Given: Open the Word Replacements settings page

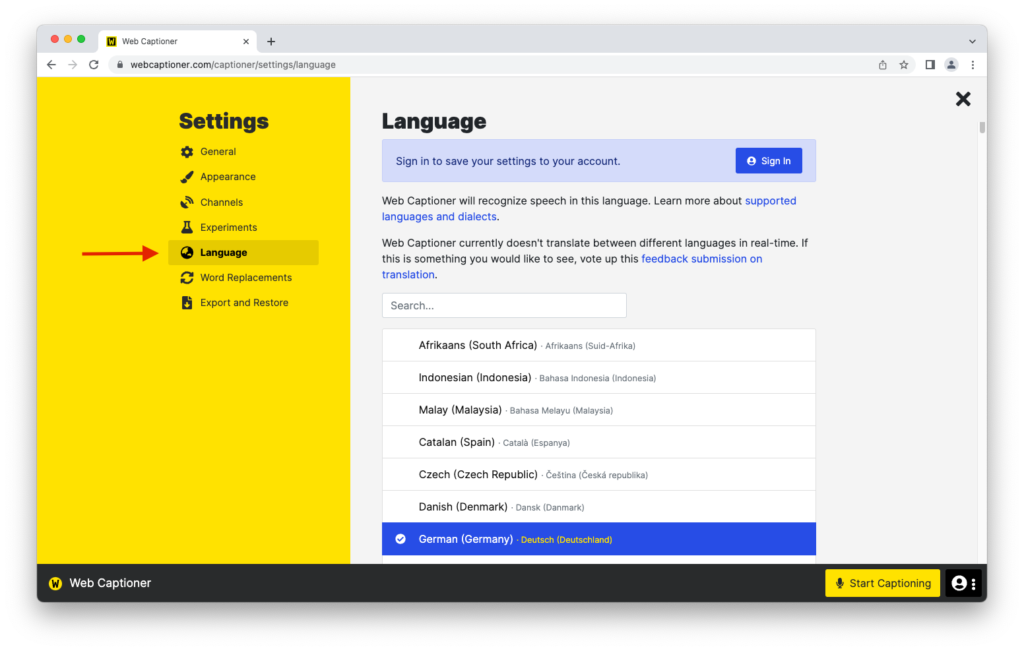Looking at the screenshot, I should [x=244, y=278].
